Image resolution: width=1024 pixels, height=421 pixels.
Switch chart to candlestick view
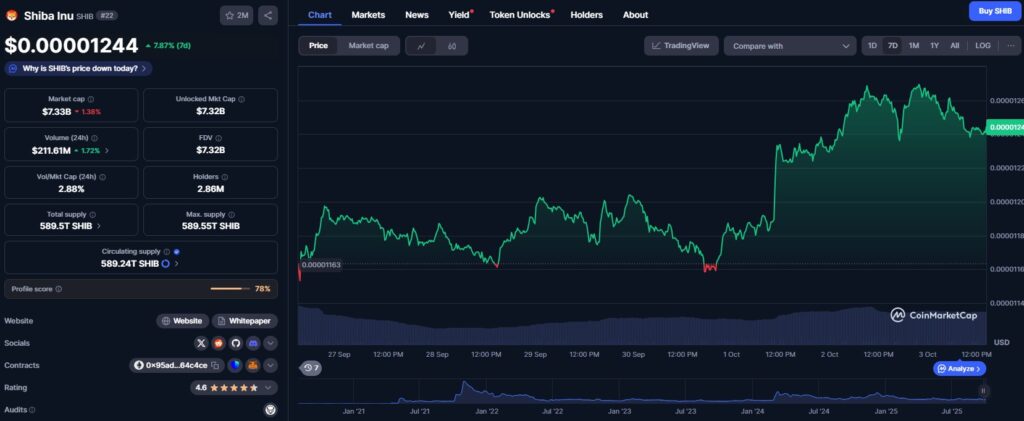(x=452, y=46)
